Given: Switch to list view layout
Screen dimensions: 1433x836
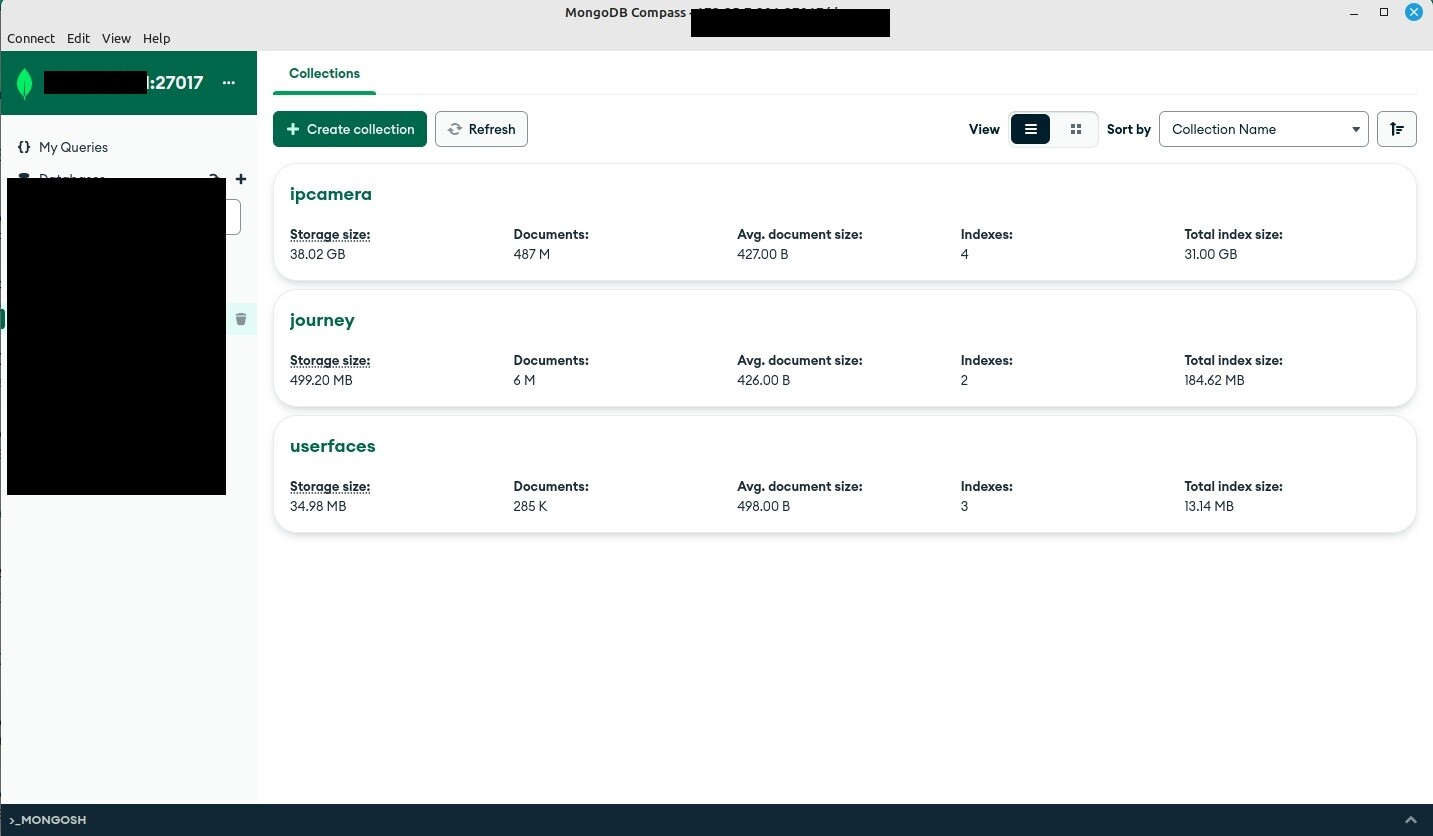Looking at the screenshot, I should pos(1030,129).
